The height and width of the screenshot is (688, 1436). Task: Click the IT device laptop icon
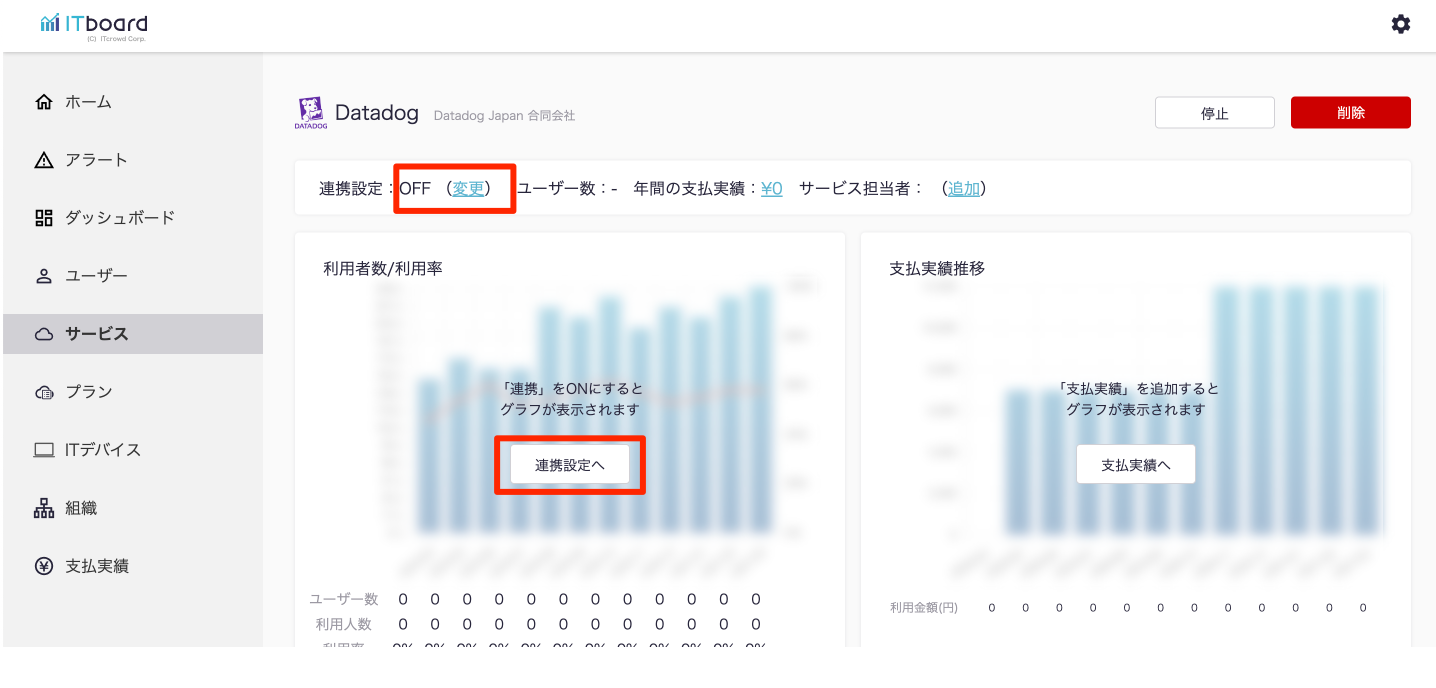click(43, 450)
